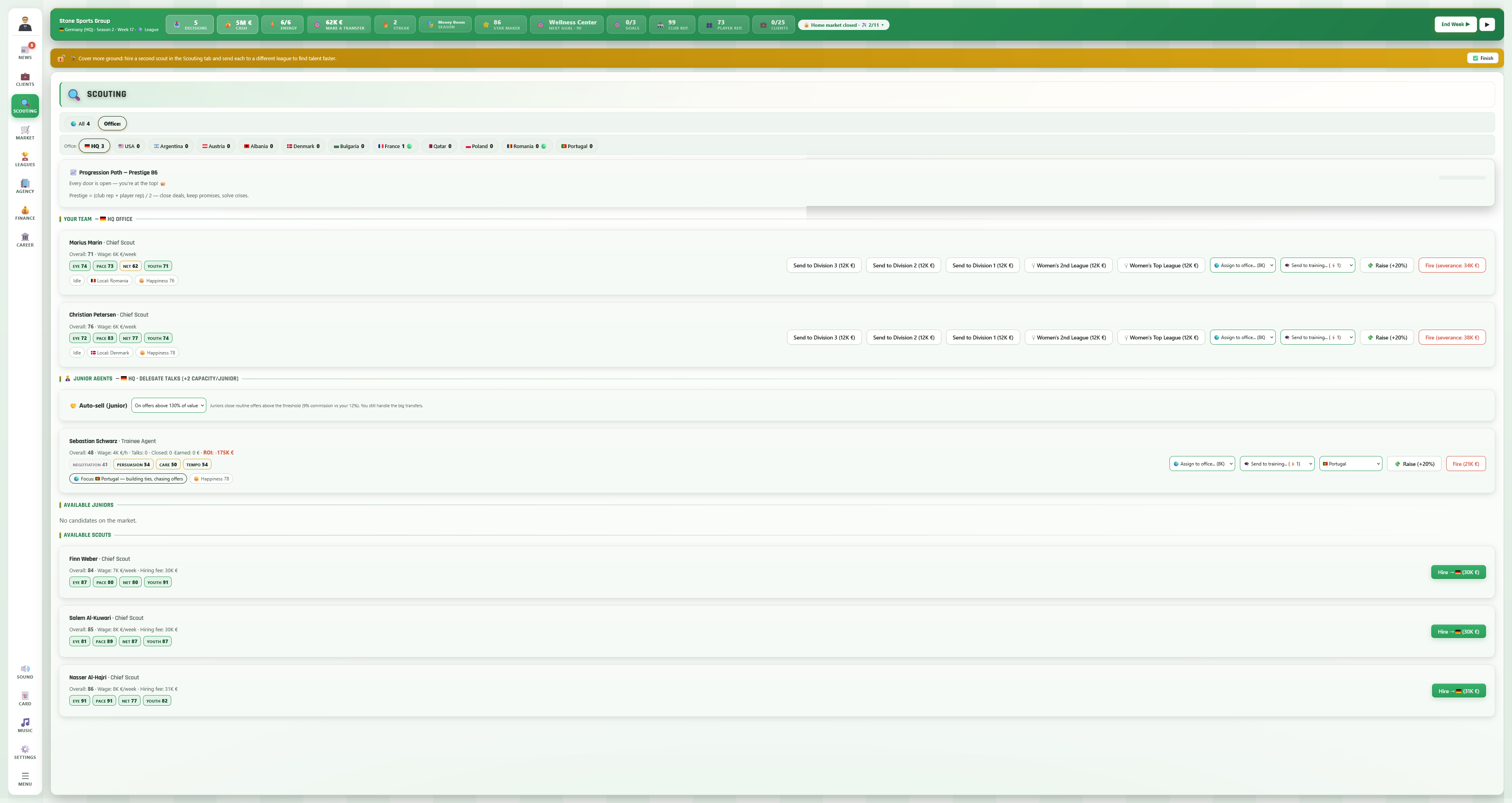Click the 73 Player Rep badge
Viewport: 1512px width, 803px height.
(x=724, y=25)
